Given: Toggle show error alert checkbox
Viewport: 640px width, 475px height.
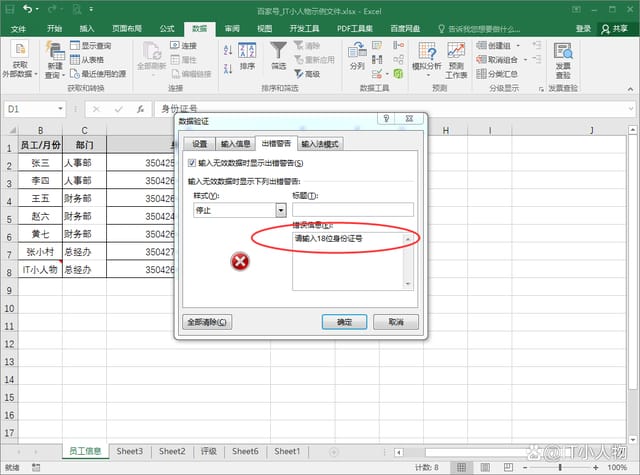Looking at the screenshot, I should [x=192, y=163].
